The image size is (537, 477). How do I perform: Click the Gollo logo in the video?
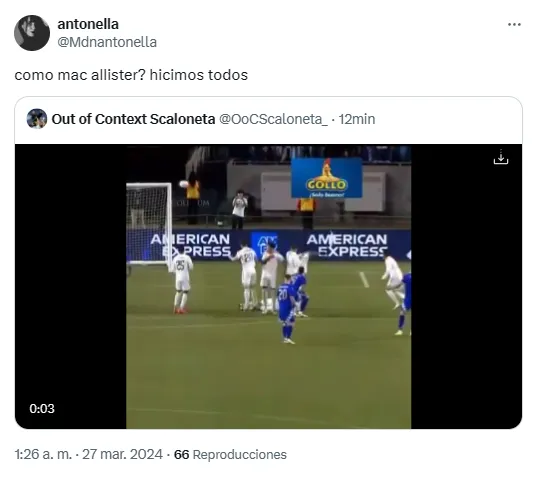tap(327, 178)
